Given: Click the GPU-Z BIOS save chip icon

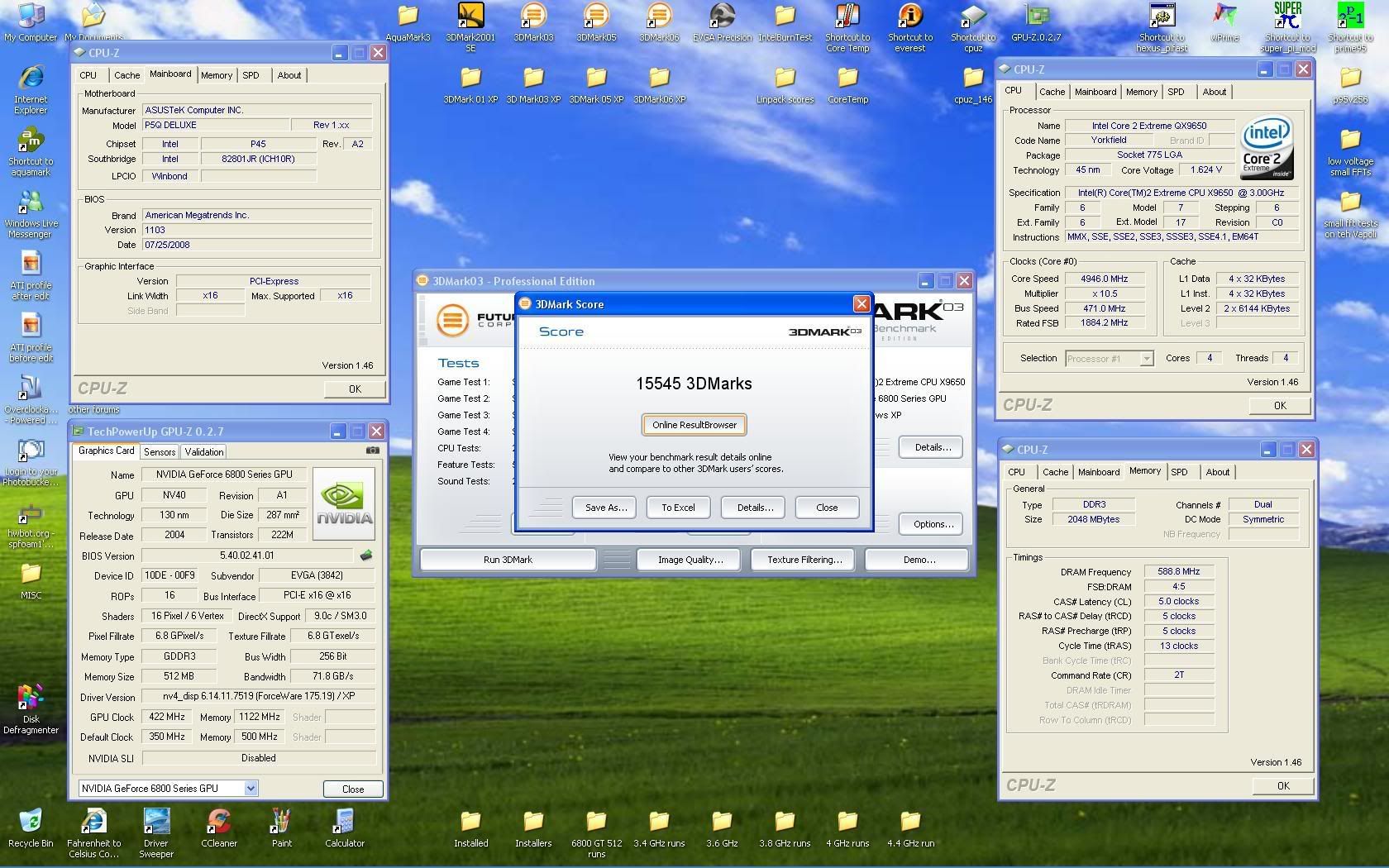Looking at the screenshot, I should [x=366, y=556].
